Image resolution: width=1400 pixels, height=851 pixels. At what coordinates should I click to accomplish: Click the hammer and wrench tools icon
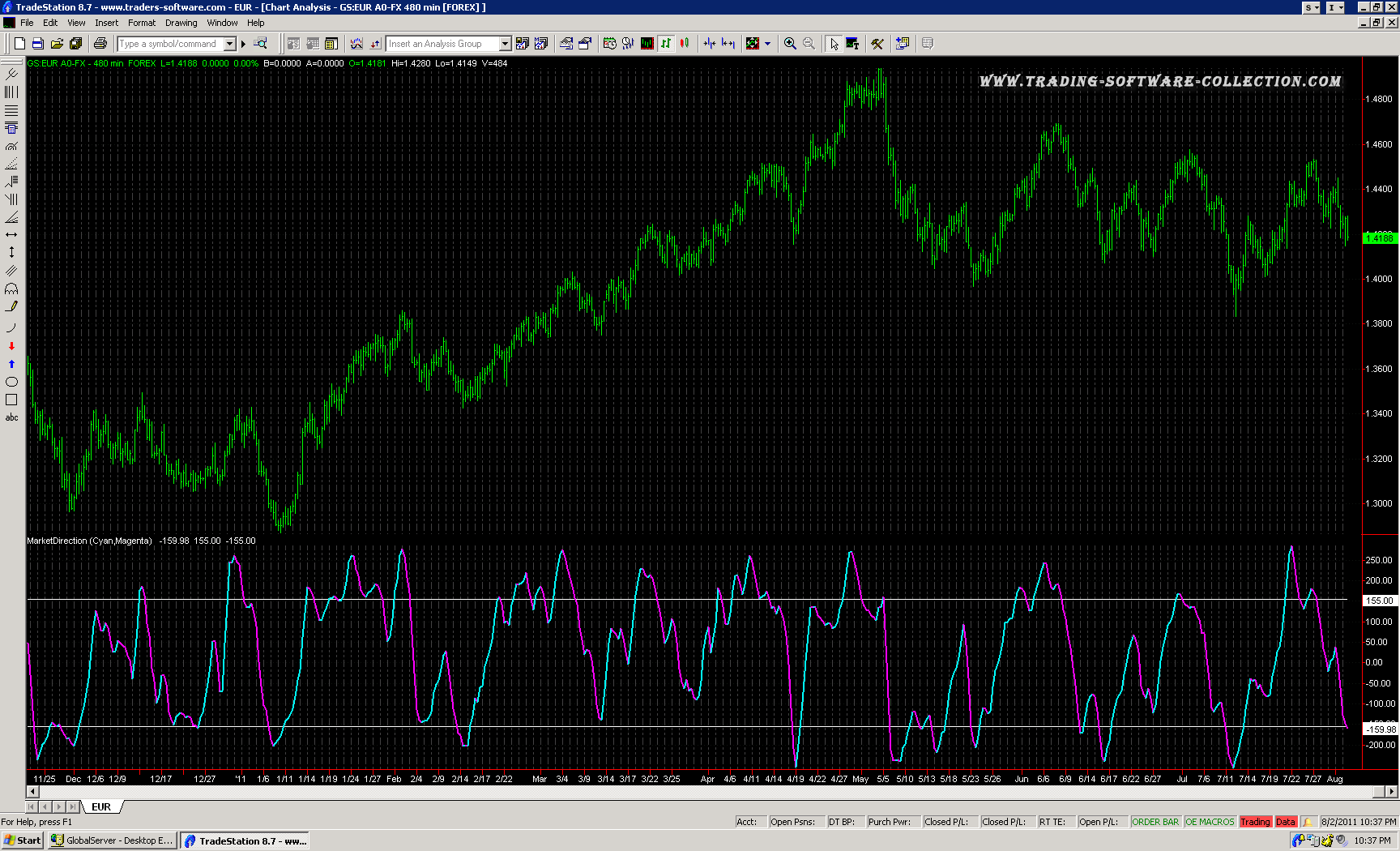tap(877, 44)
